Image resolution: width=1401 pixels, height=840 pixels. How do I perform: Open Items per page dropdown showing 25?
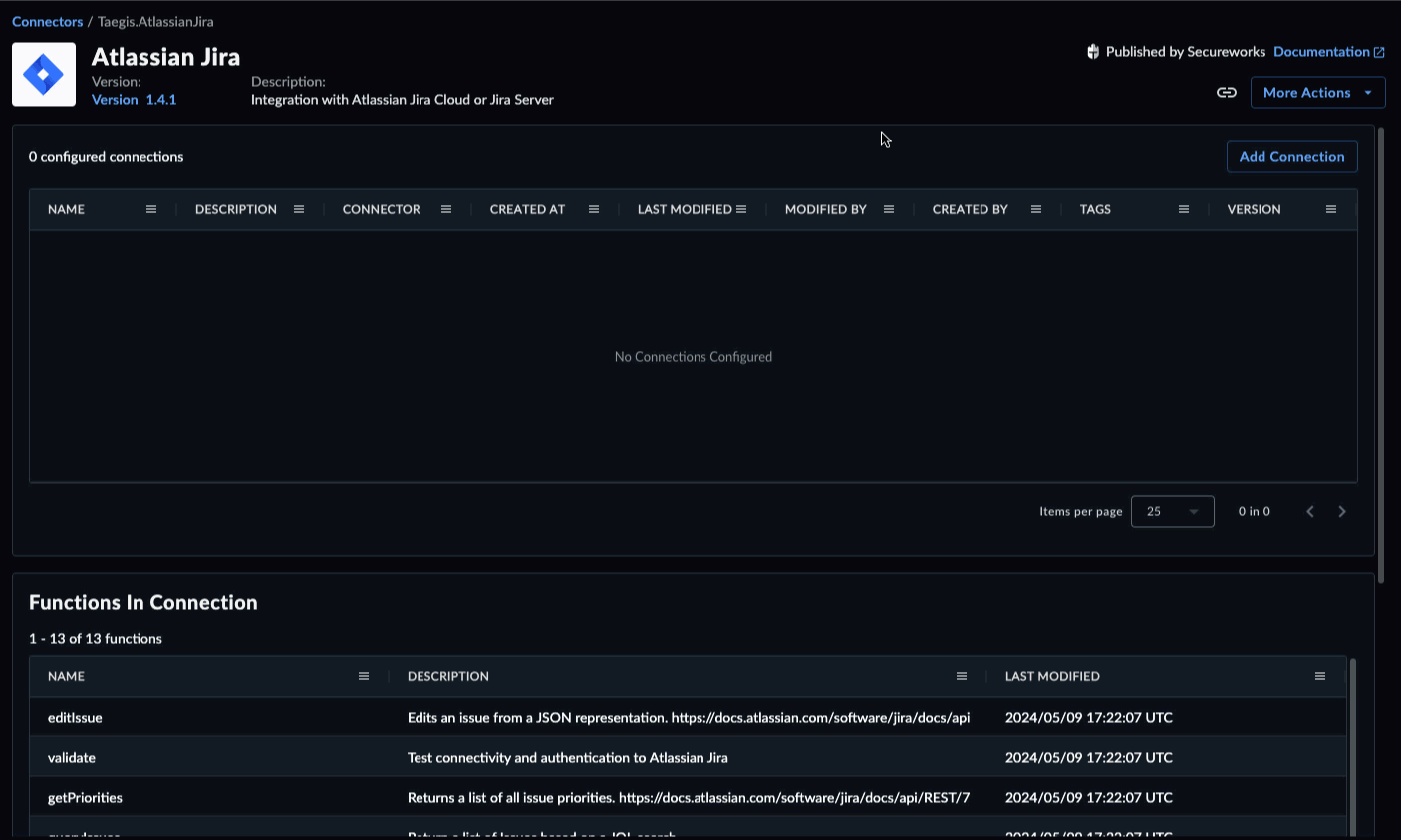1173,511
